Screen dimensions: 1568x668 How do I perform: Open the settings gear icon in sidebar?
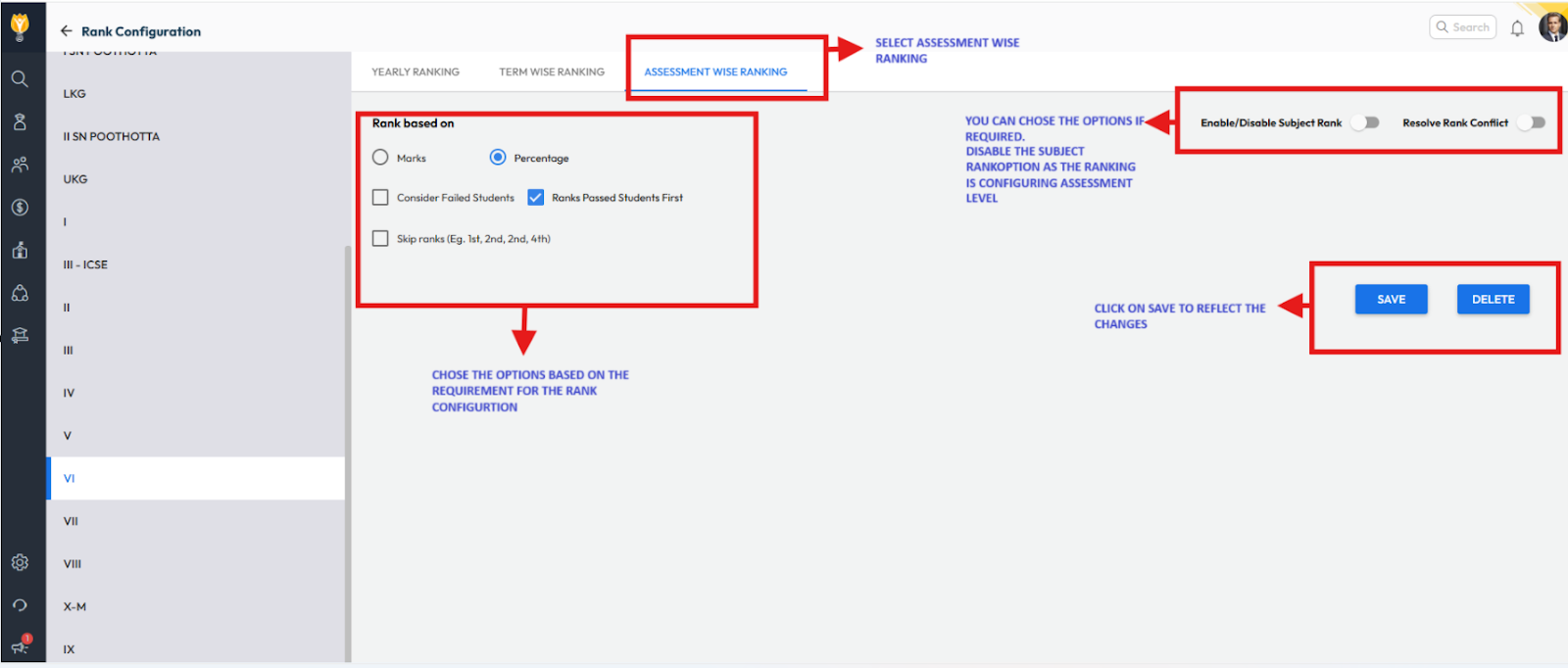click(20, 563)
